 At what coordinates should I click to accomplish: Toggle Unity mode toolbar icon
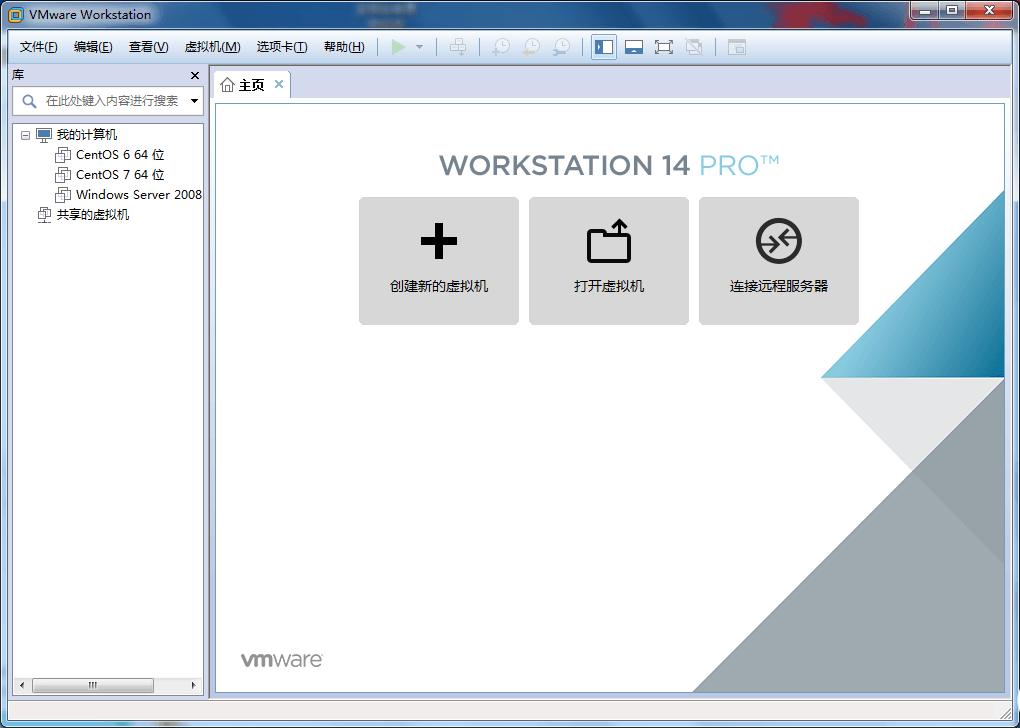coord(694,47)
